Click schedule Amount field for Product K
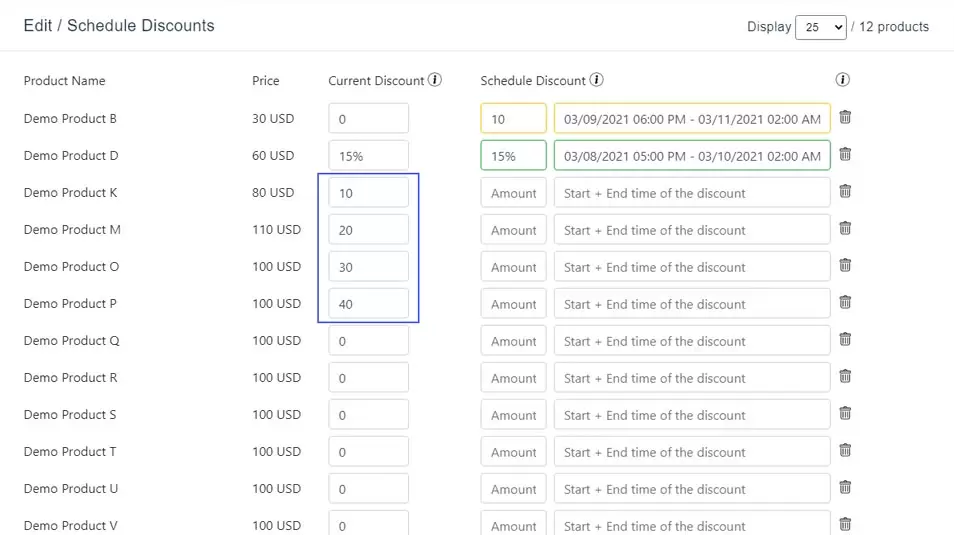 point(514,193)
